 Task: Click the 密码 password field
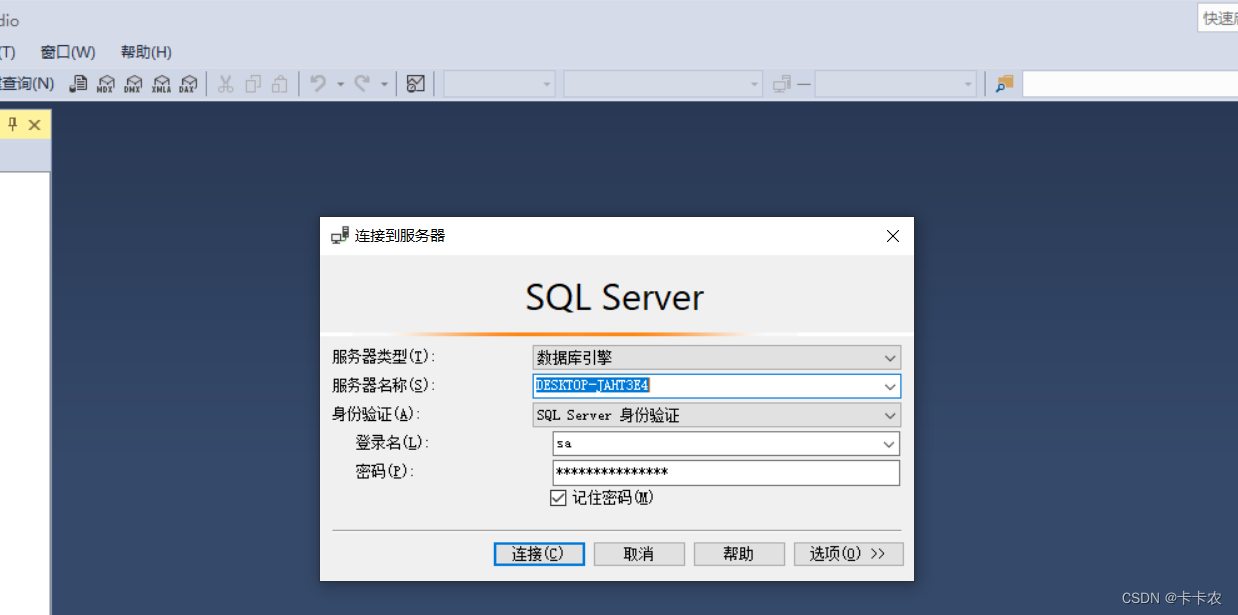726,473
